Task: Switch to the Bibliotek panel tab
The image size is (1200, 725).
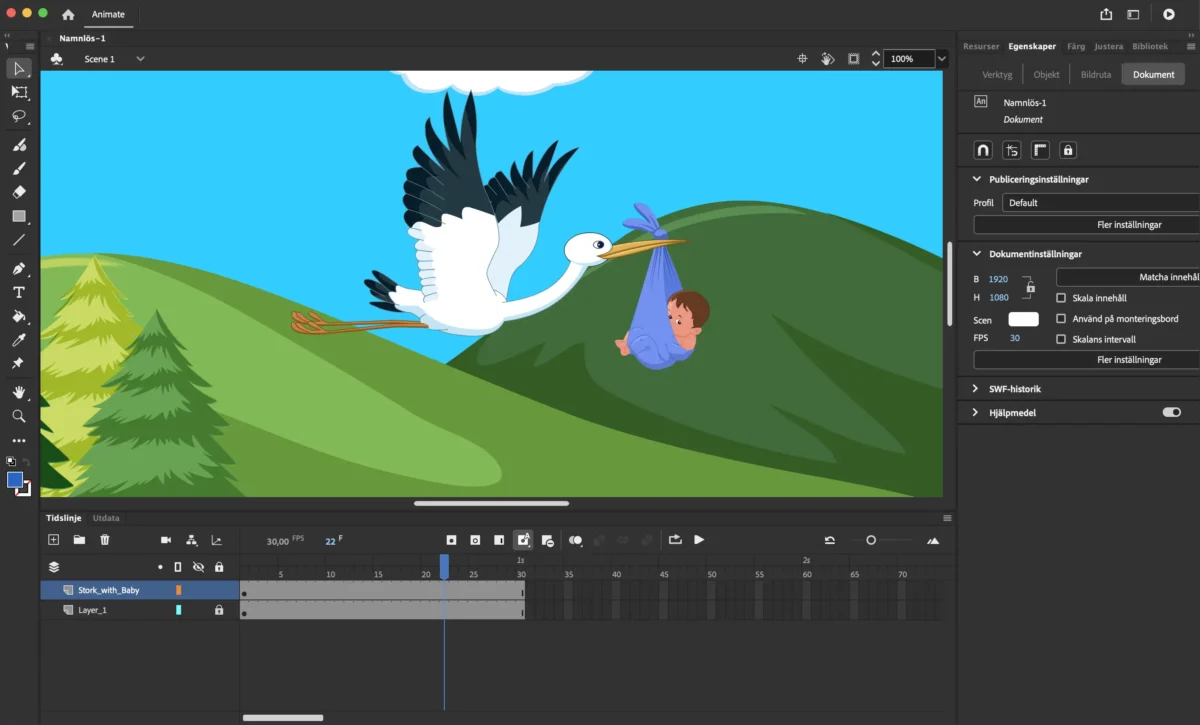Action: point(1150,46)
